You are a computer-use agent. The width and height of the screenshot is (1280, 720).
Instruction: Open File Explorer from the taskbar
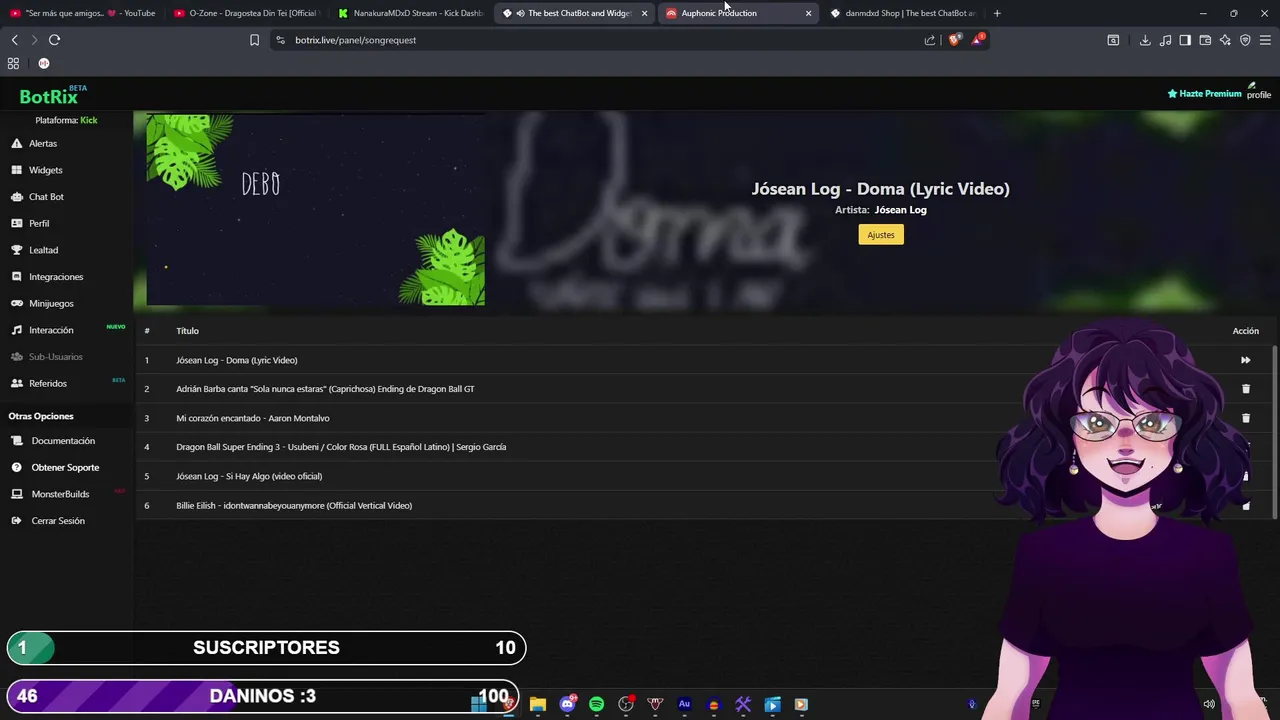[x=538, y=704]
